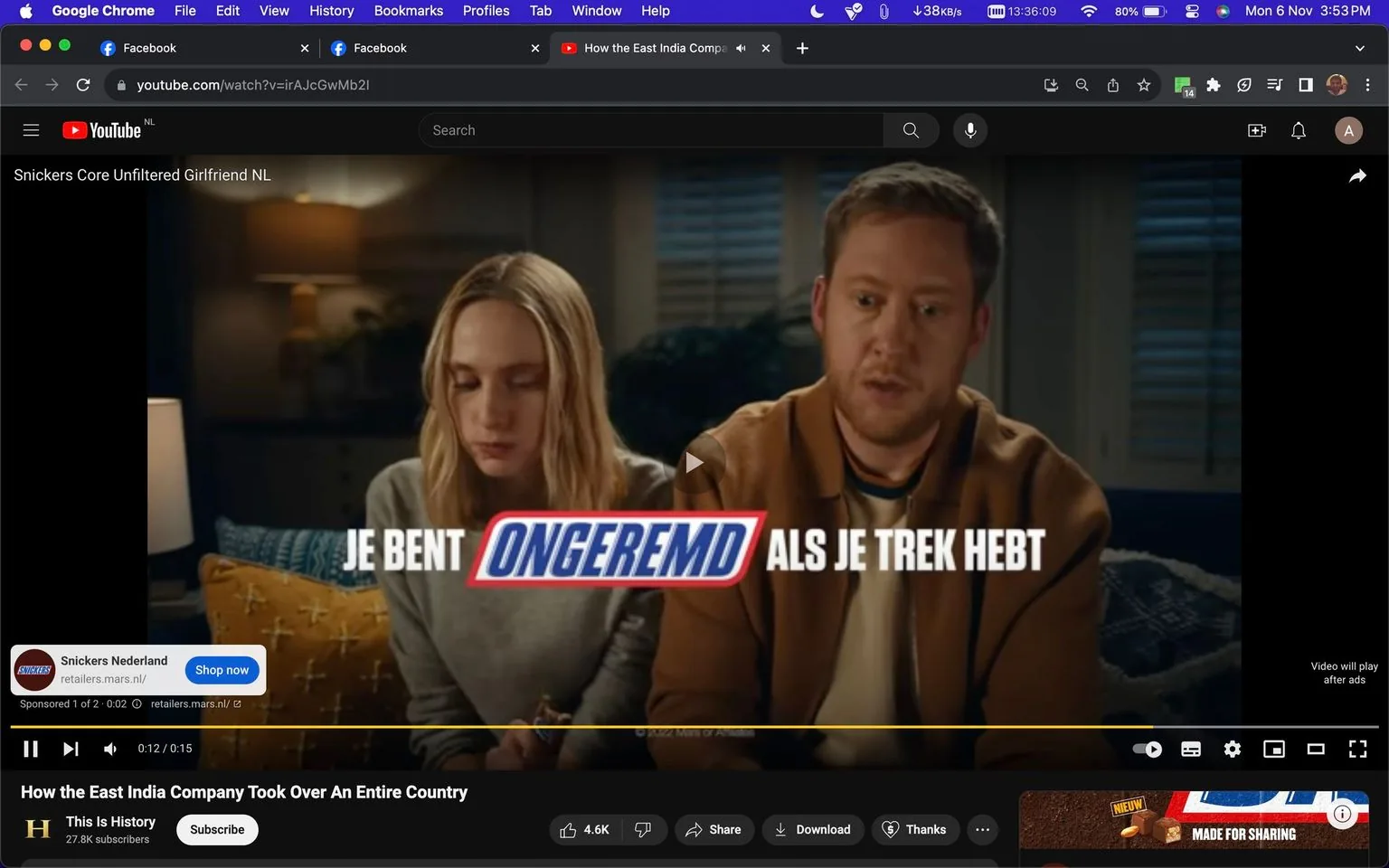The image size is (1389, 868).
Task: Open Chrome's three-dot browser menu
Action: tap(1368, 84)
